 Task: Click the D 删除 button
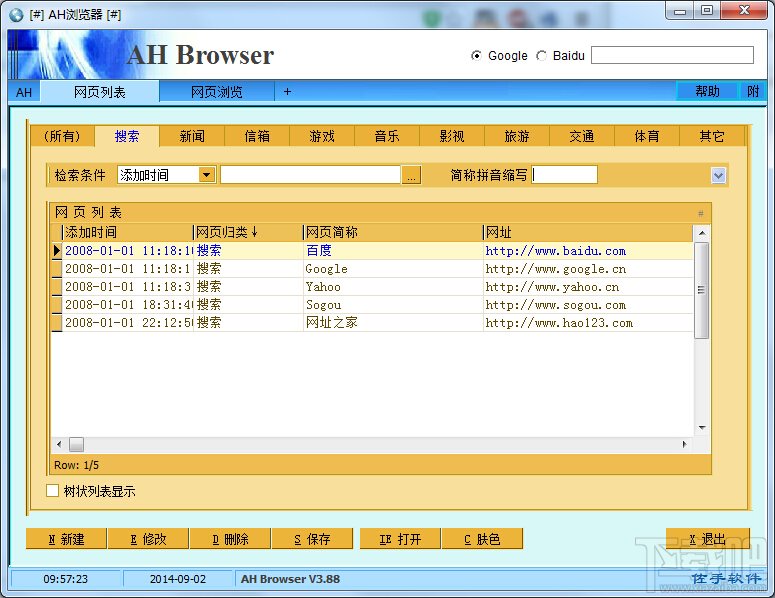tap(230, 539)
